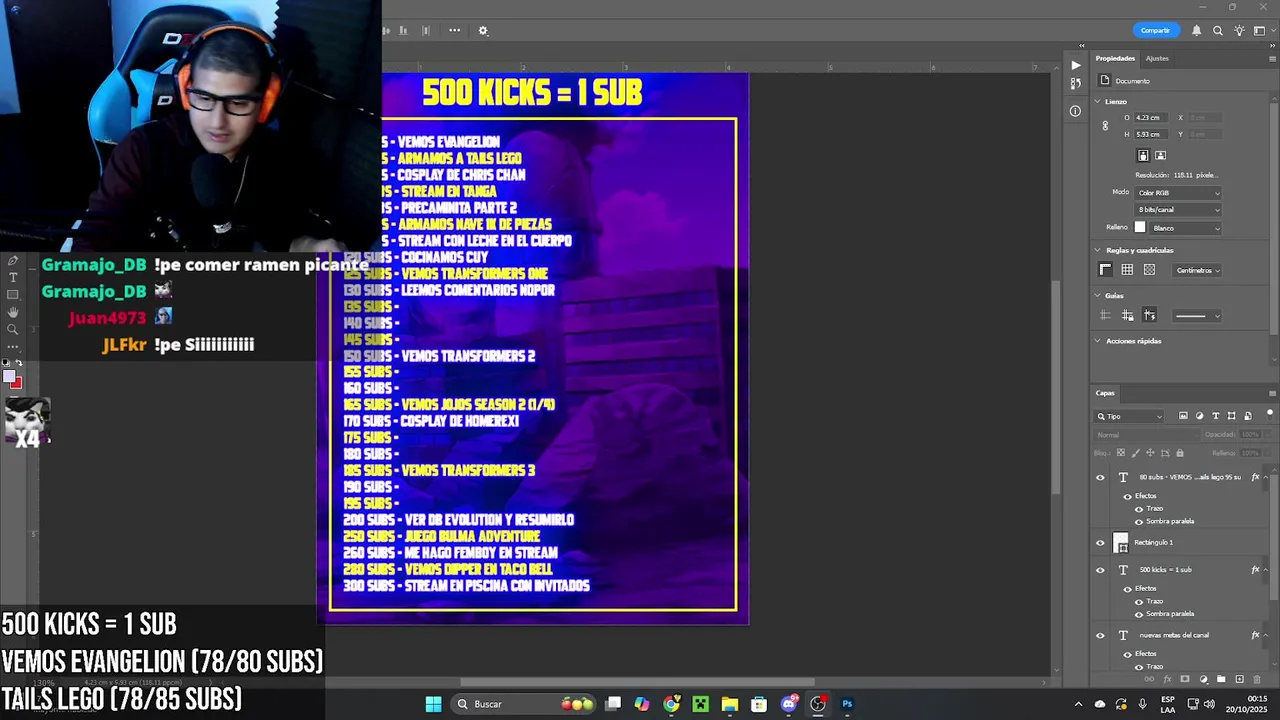Toggle smart guides icon

(x=1149, y=316)
